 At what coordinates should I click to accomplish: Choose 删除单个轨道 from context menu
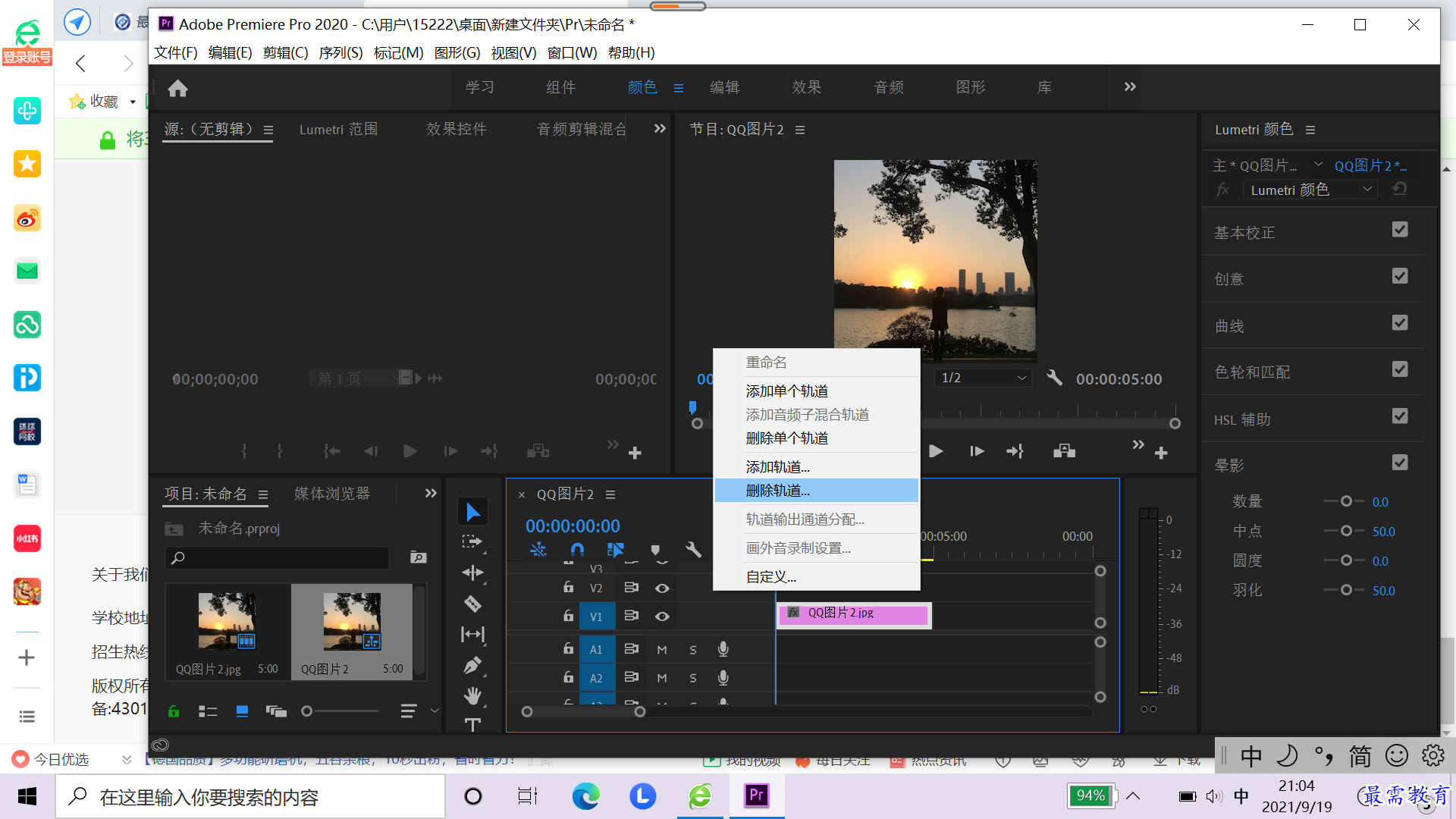click(x=817, y=438)
